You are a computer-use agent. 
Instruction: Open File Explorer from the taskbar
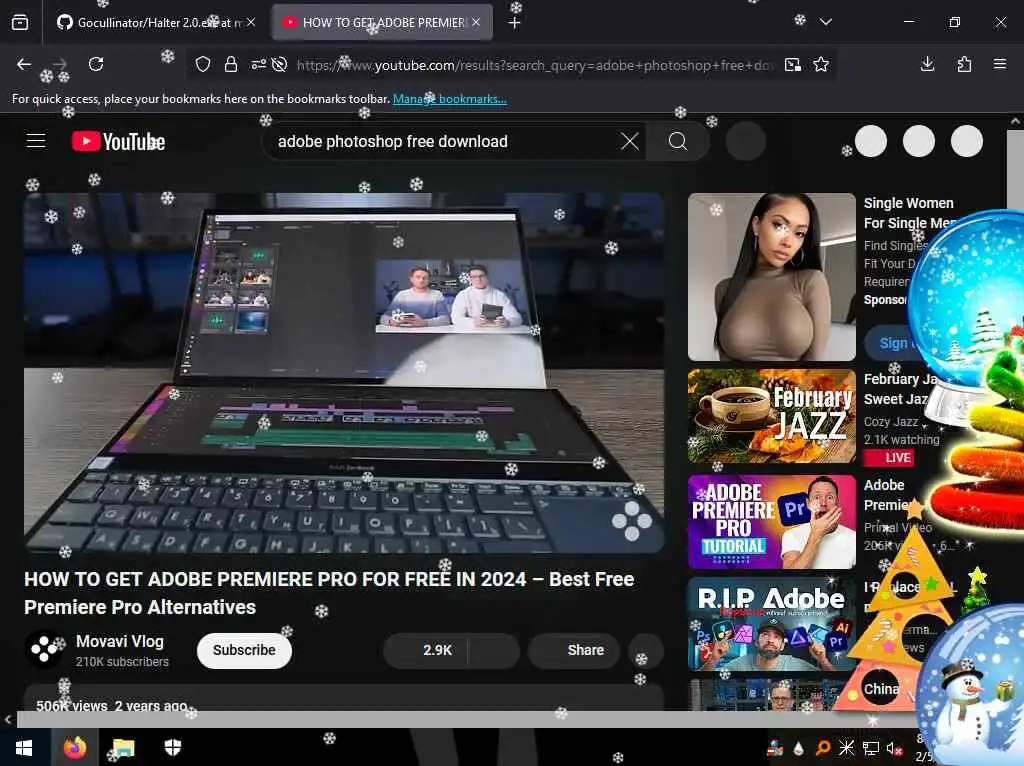tap(123, 748)
